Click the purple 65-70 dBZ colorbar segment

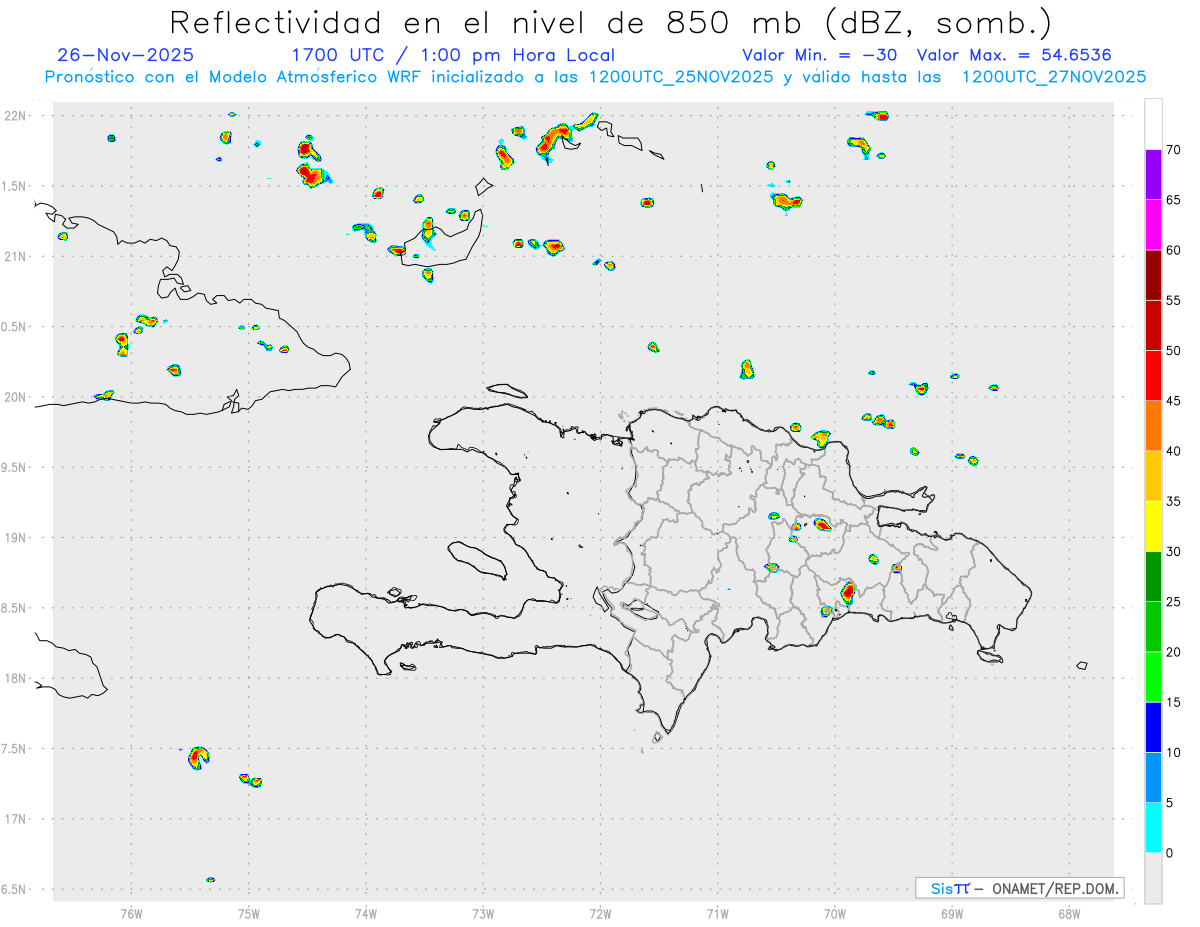1153,175
